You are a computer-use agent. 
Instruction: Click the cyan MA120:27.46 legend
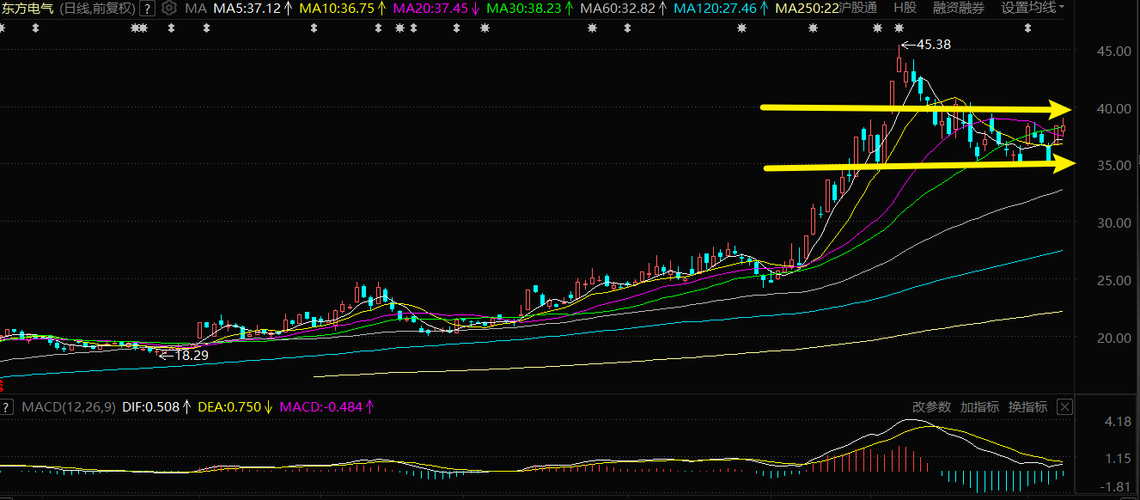tap(720, 9)
